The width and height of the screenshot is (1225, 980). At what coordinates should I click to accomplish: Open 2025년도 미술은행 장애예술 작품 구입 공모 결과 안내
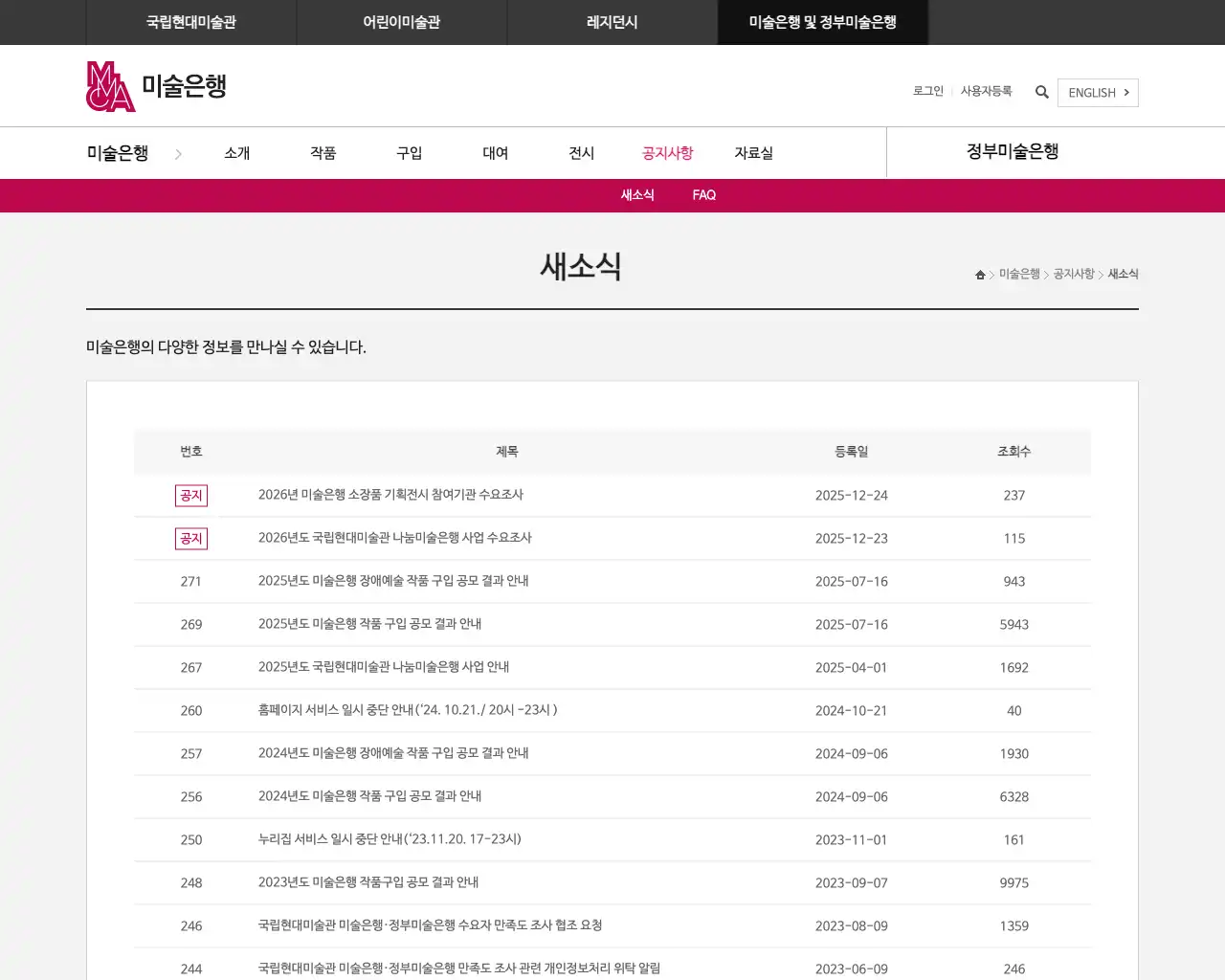tap(393, 581)
